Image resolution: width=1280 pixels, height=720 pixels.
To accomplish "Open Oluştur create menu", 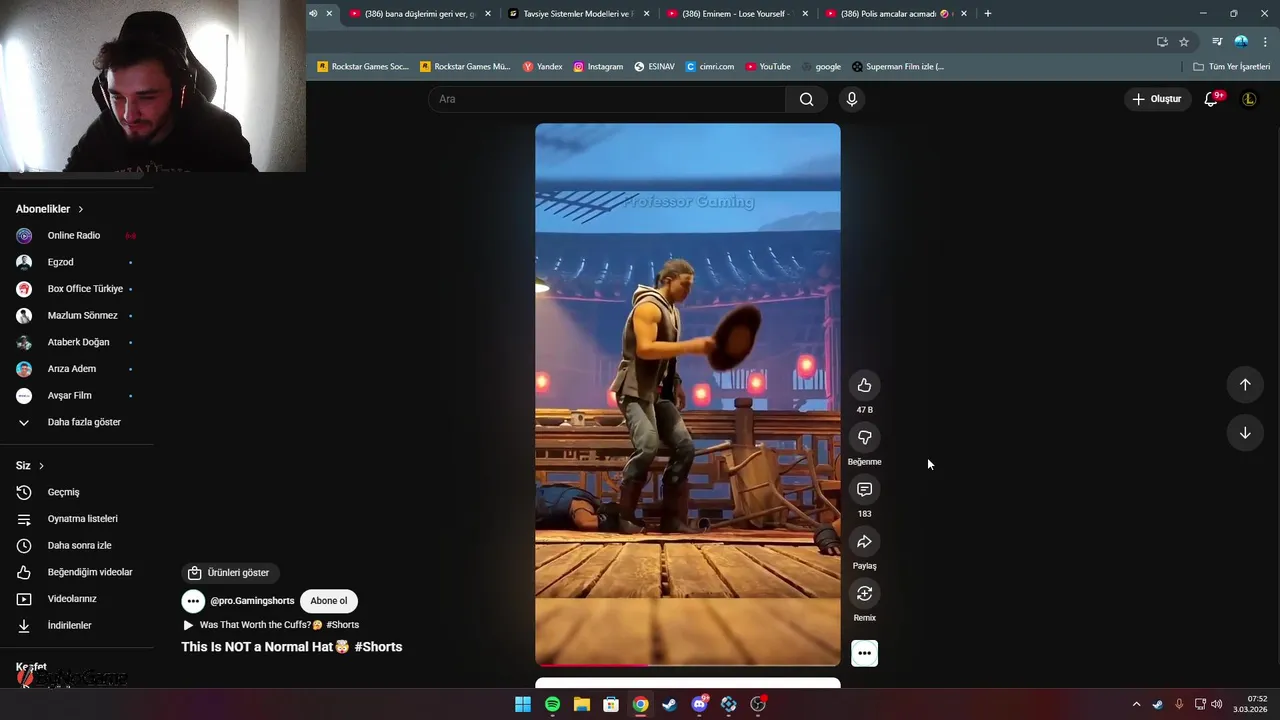I will tap(1156, 99).
